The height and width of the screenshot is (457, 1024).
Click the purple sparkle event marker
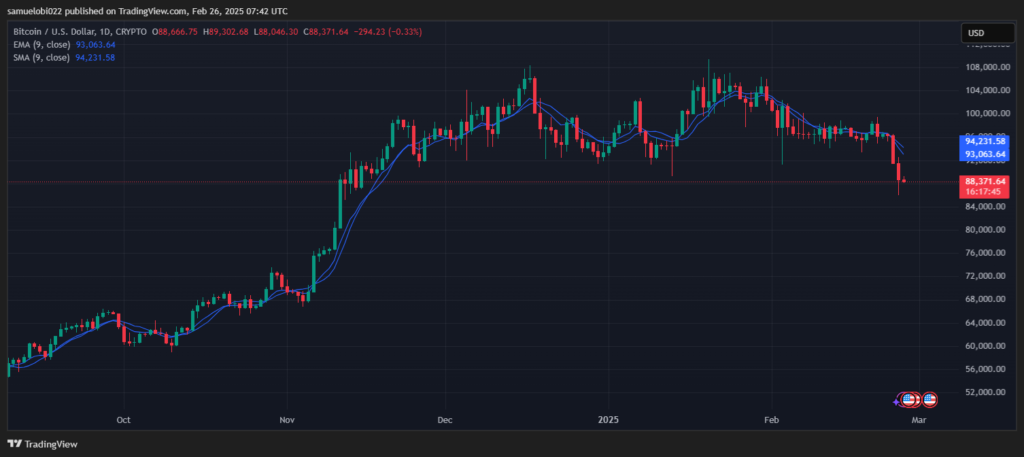point(897,402)
